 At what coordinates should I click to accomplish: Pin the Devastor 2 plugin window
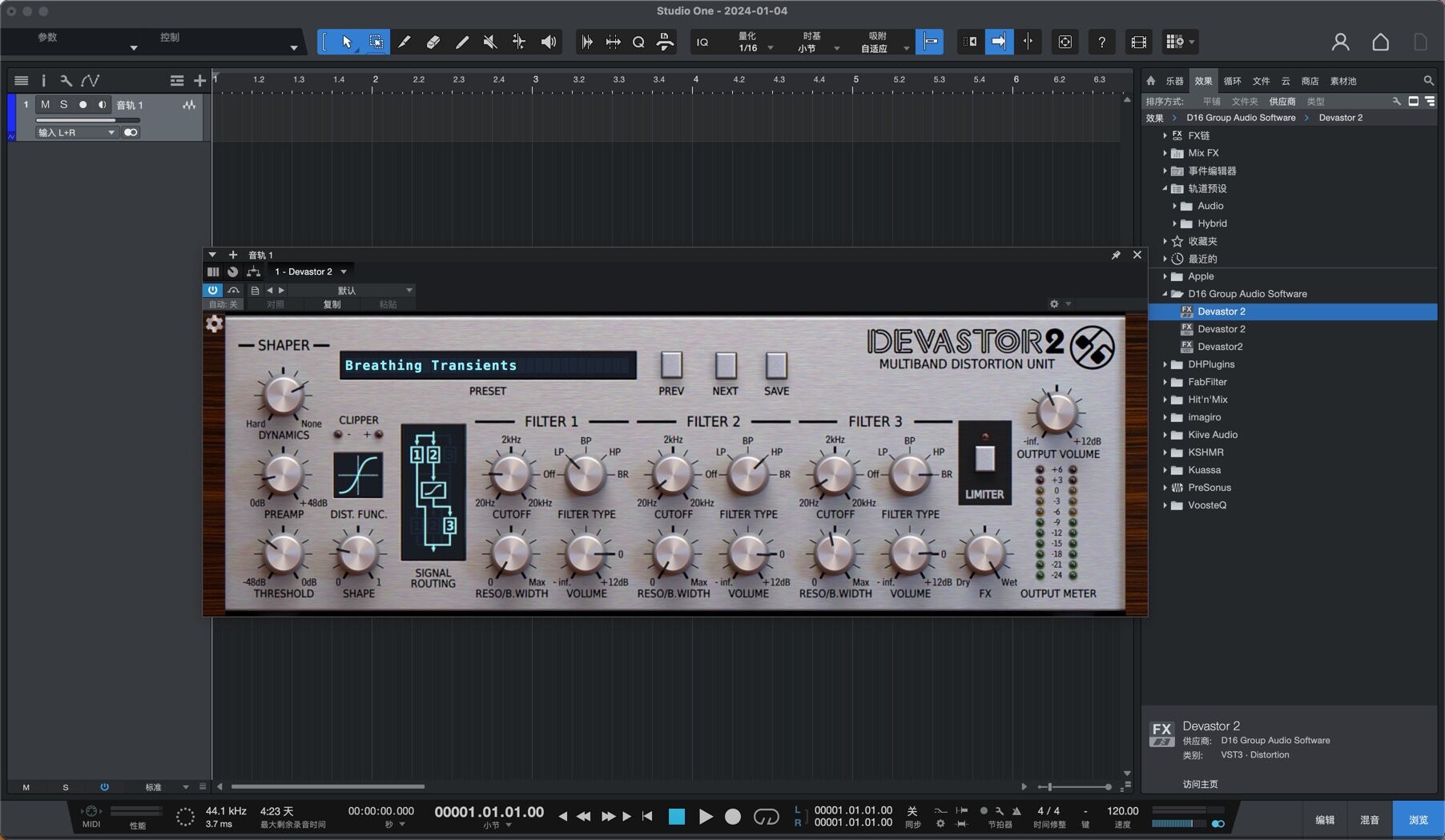click(x=1116, y=255)
